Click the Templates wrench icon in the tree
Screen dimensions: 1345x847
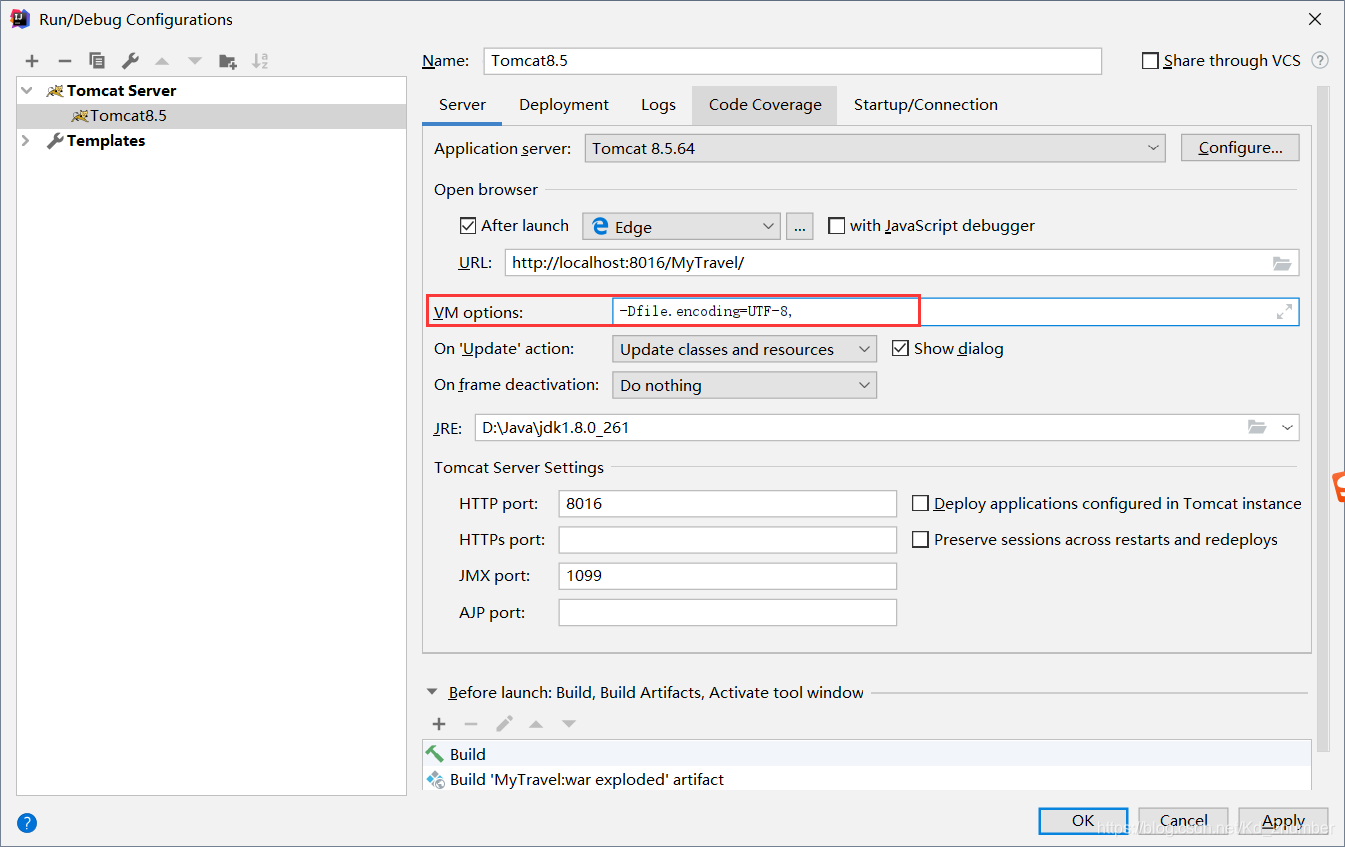55,141
